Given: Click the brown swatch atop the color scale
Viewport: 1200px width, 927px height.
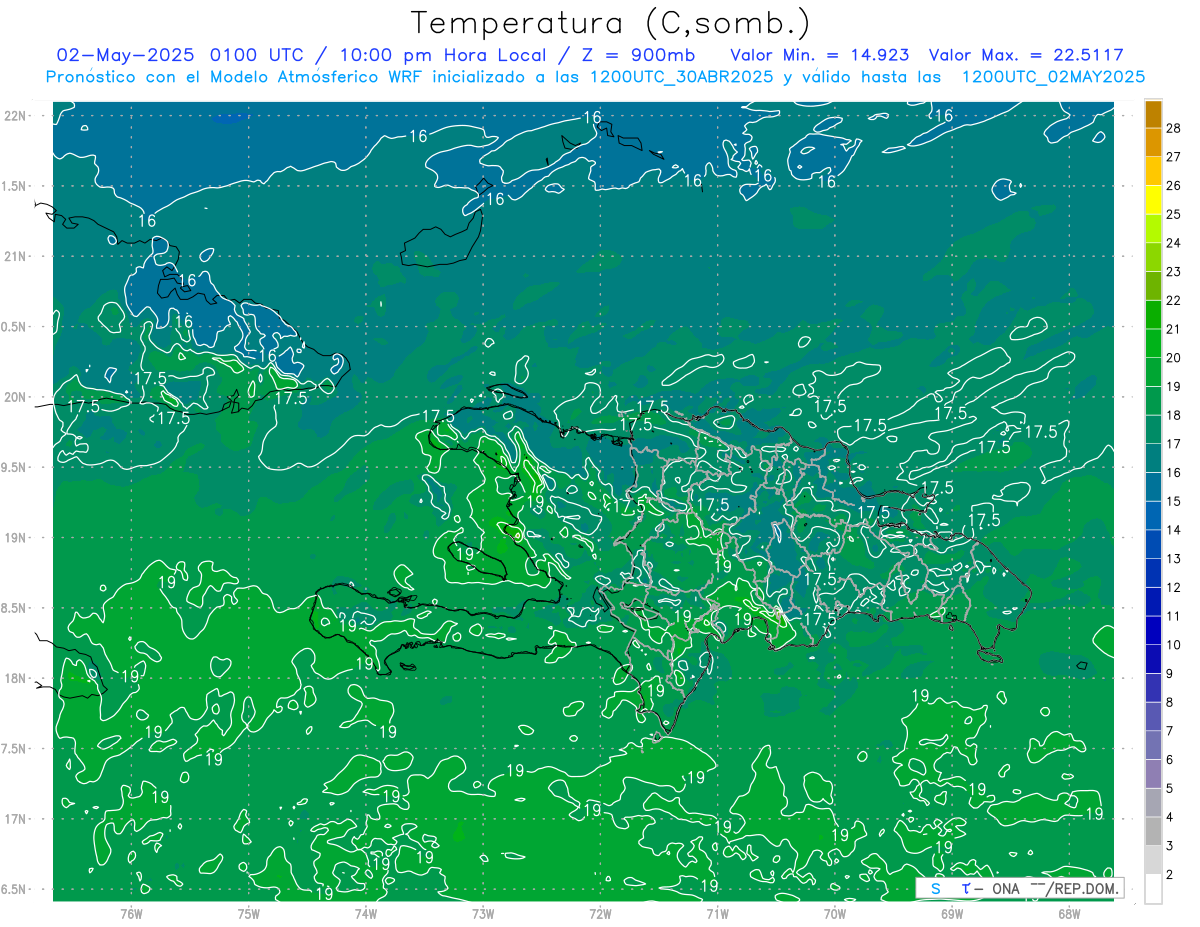Looking at the screenshot, I should tap(1153, 115).
